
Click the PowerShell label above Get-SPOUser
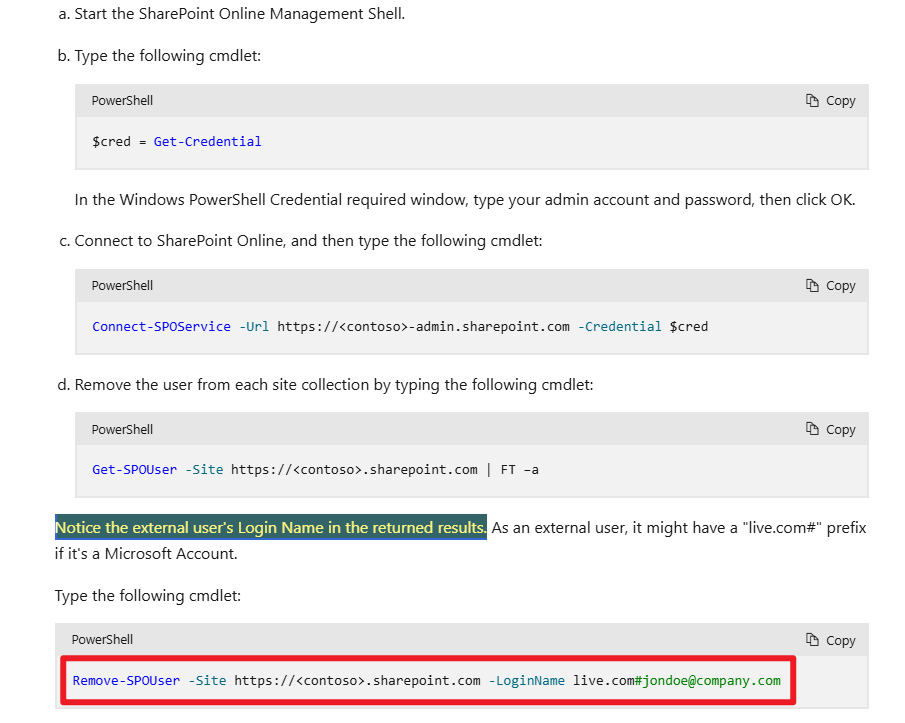(122, 429)
